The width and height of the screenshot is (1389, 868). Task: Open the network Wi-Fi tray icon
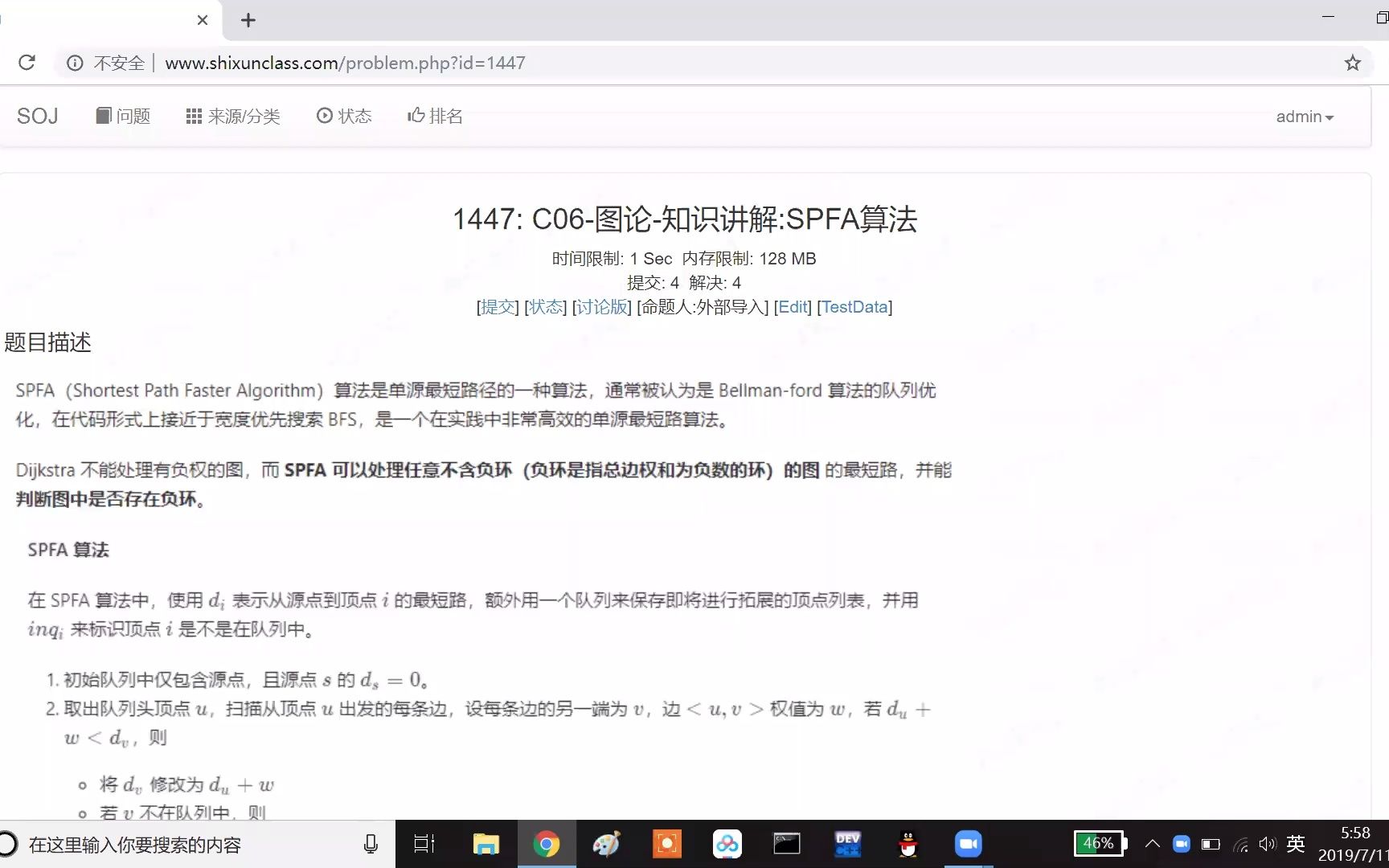coord(1242,844)
